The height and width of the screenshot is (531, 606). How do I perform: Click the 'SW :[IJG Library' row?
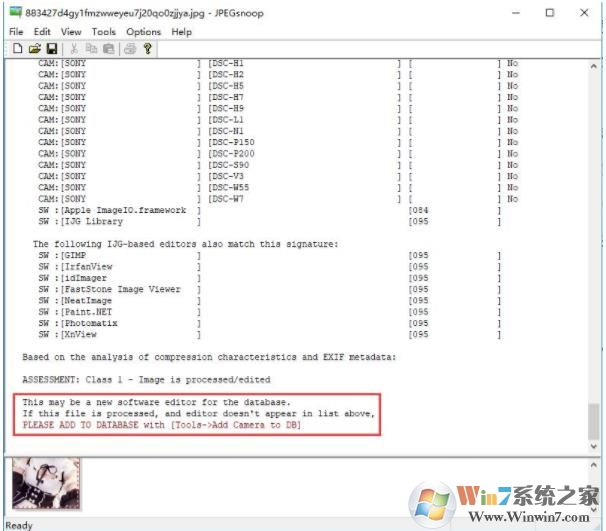270,221
